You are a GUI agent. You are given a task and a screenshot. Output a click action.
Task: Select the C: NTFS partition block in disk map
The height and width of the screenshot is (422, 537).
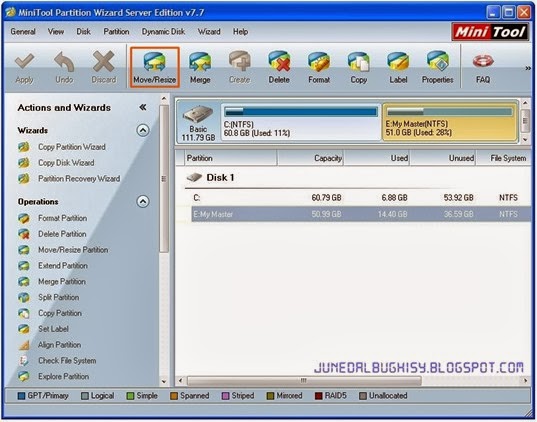301,122
